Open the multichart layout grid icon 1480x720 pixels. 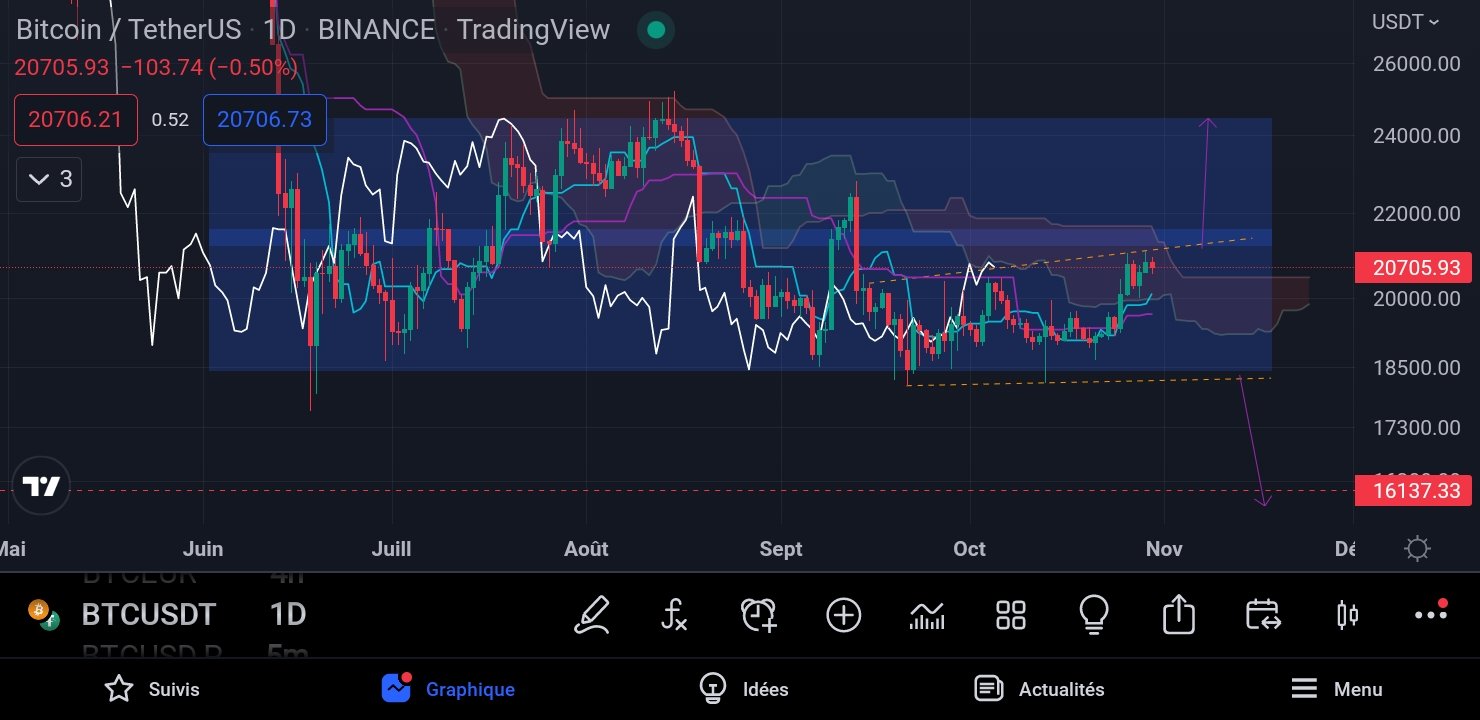tap(1009, 615)
